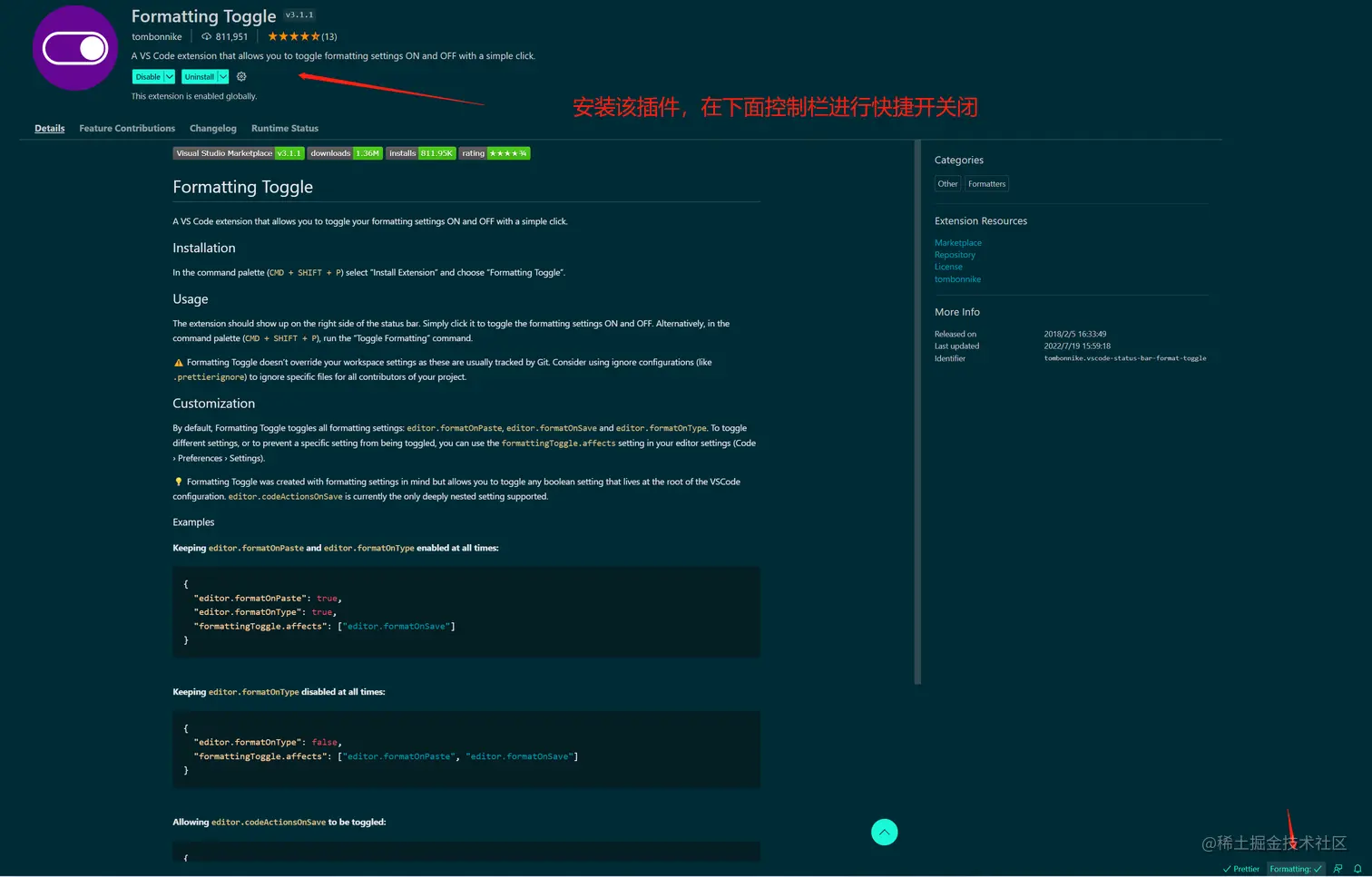
Task: Click the Prettier status bar item
Action: [1240, 869]
